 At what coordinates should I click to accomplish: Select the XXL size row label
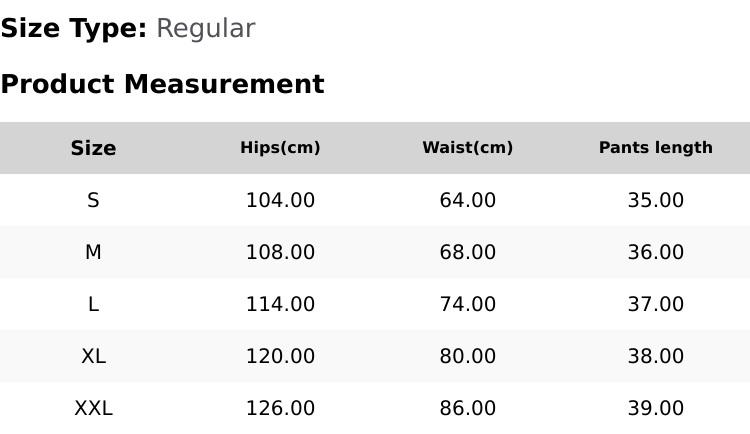(93, 408)
